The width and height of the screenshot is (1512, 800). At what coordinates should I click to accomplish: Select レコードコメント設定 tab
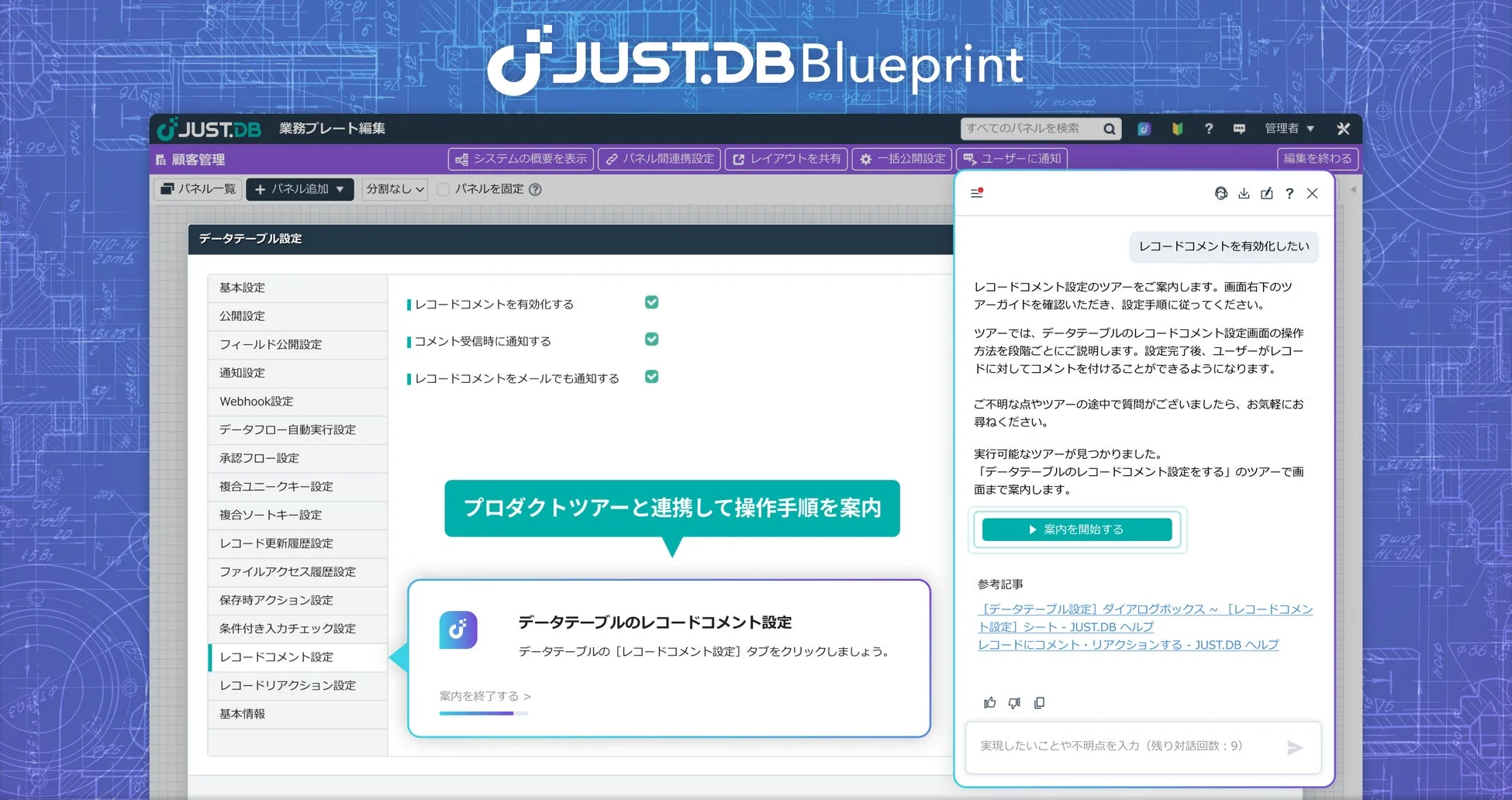pos(298,657)
